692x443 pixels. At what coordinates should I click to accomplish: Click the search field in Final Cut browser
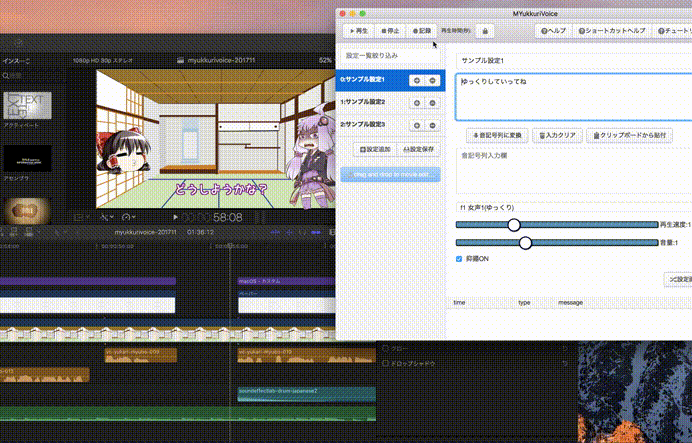pyautogui.click(x=33, y=76)
